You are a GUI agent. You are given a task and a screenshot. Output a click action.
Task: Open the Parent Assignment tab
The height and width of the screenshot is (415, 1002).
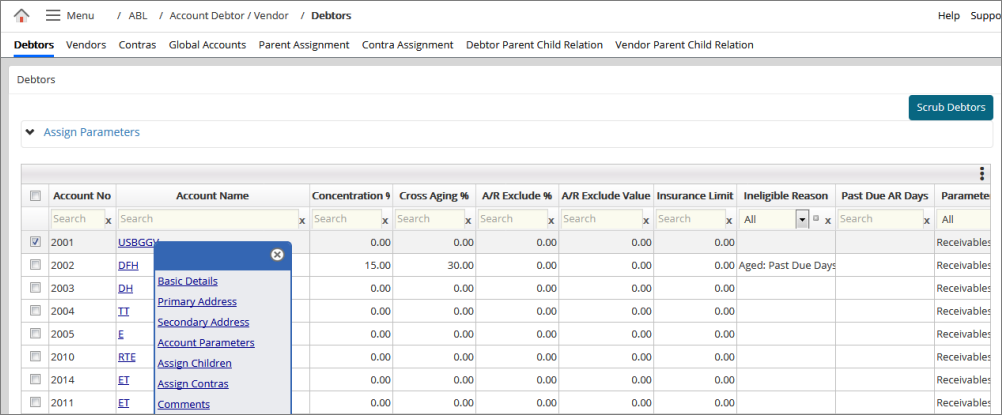tap(304, 45)
